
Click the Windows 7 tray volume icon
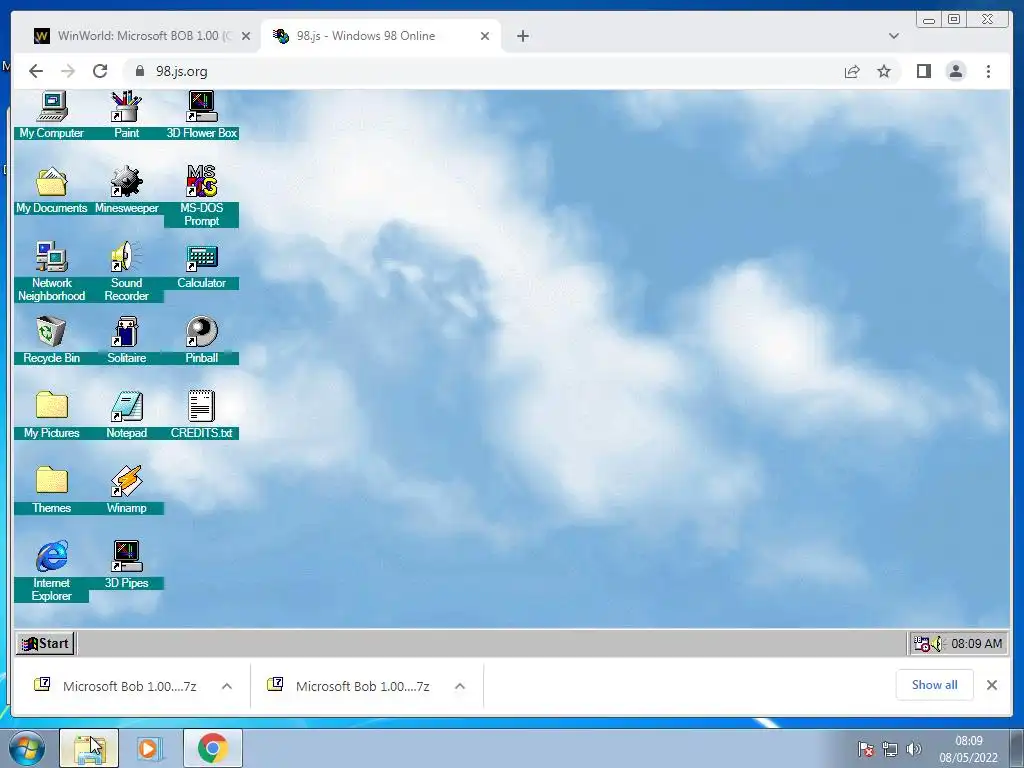pos(914,749)
